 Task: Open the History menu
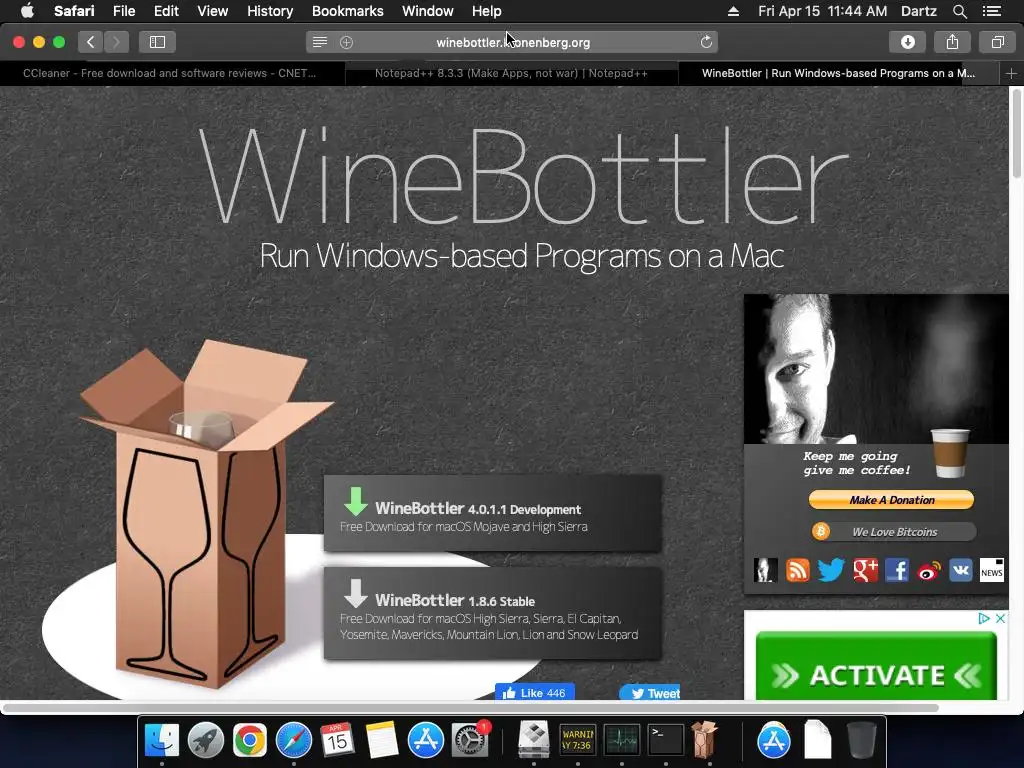(270, 11)
